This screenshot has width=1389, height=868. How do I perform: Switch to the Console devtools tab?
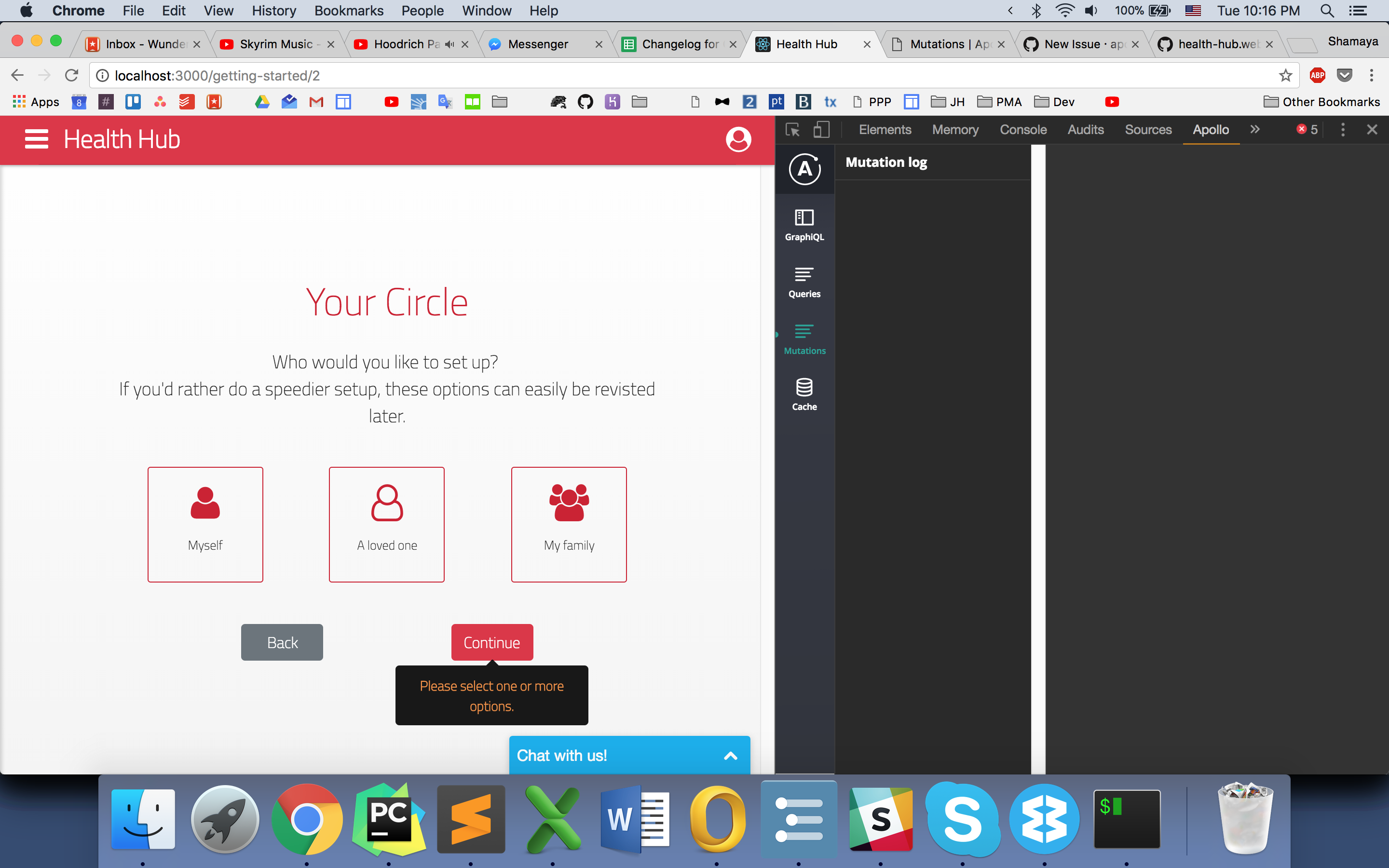click(1023, 130)
